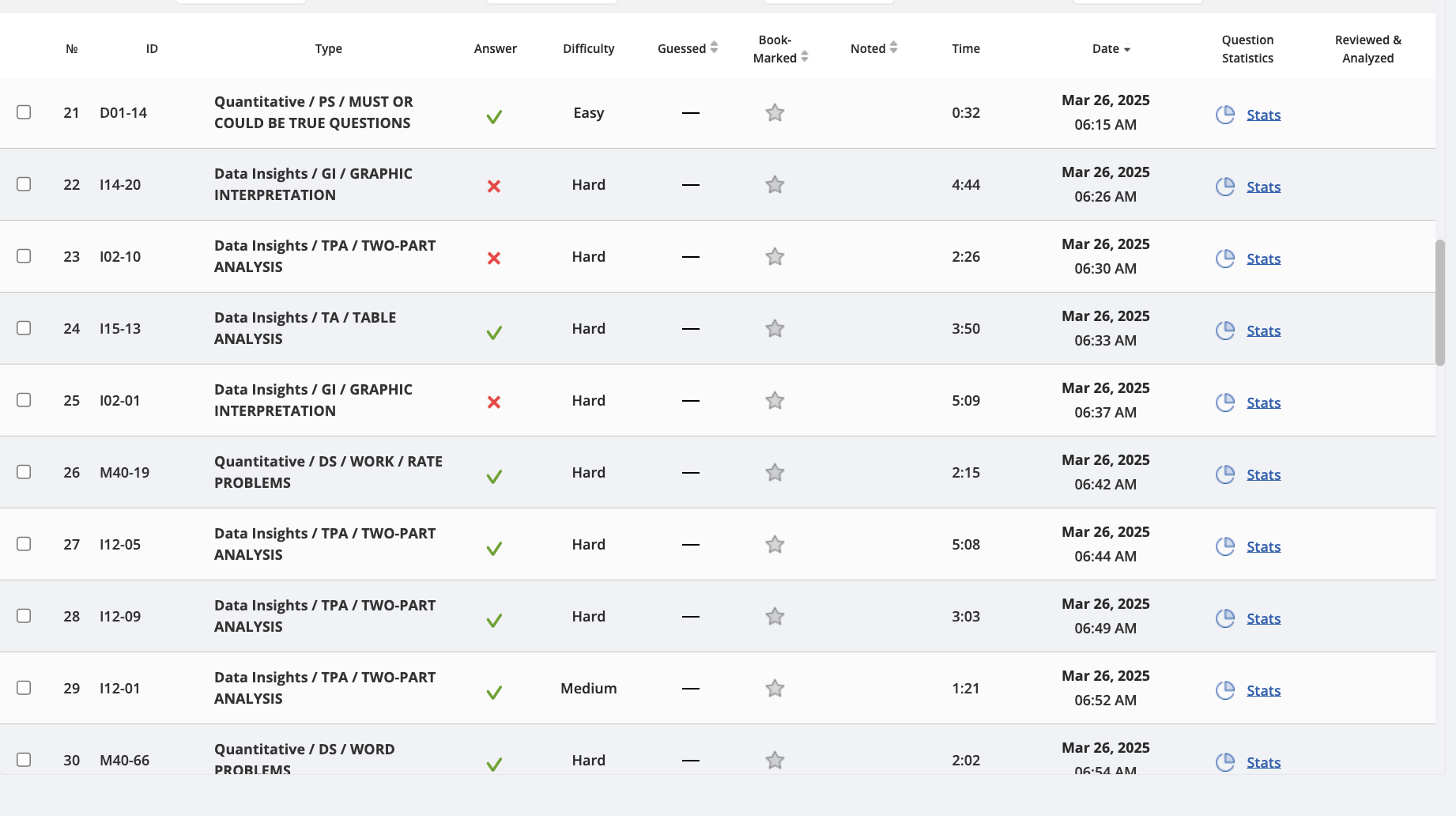Select the green checkmark answer icon for question 24
This screenshot has height=816, width=1456.
pos(495,332)
